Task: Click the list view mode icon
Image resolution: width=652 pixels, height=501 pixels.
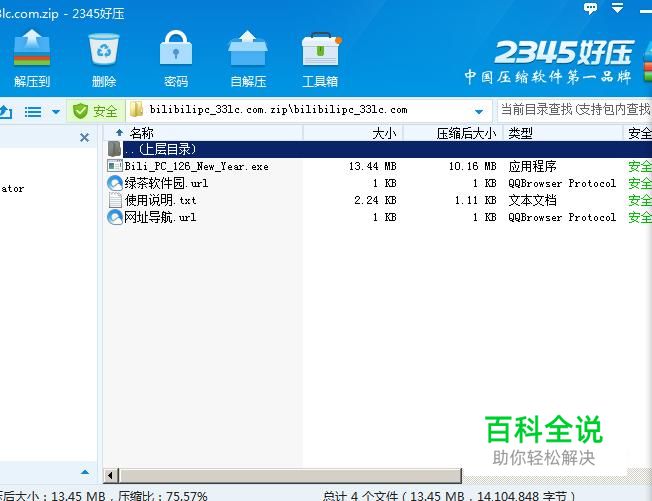Action: (x=33, y=111)
